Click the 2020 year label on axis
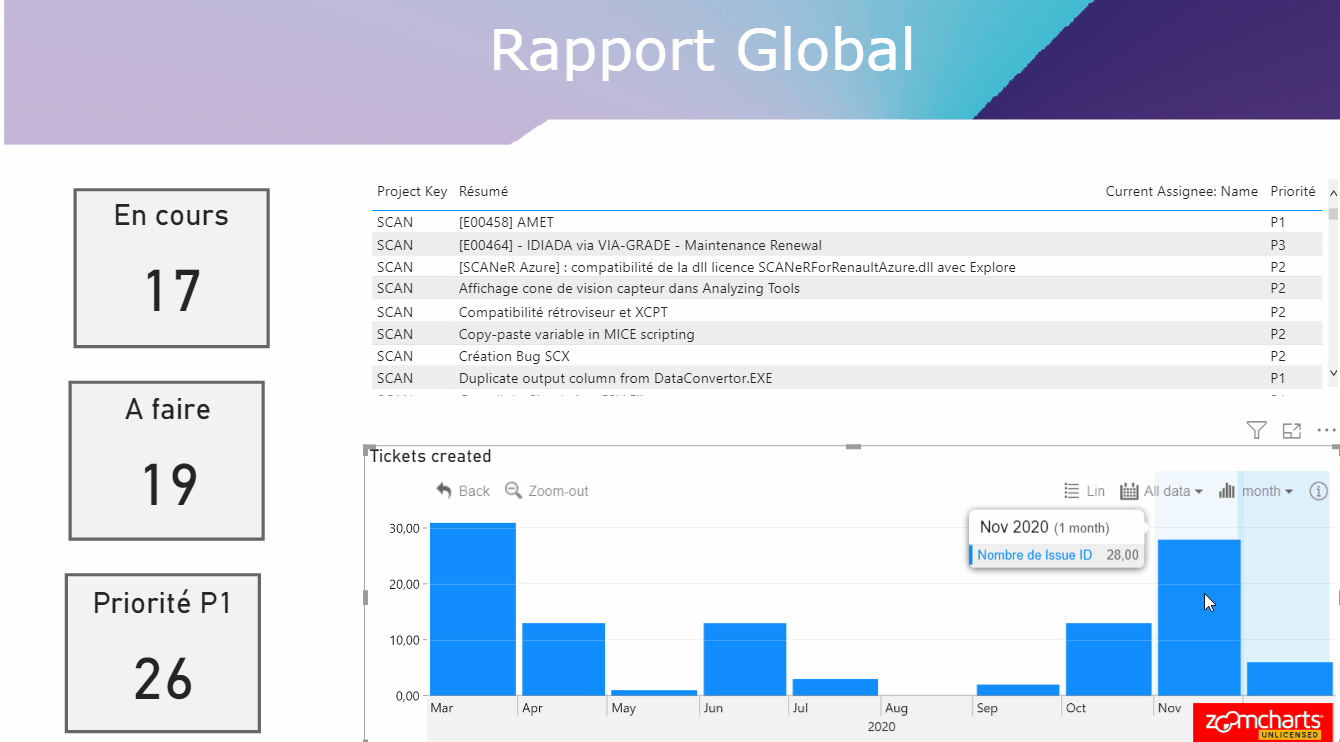1340x742 pixels. pyautogui.click(x=881, y=727)
